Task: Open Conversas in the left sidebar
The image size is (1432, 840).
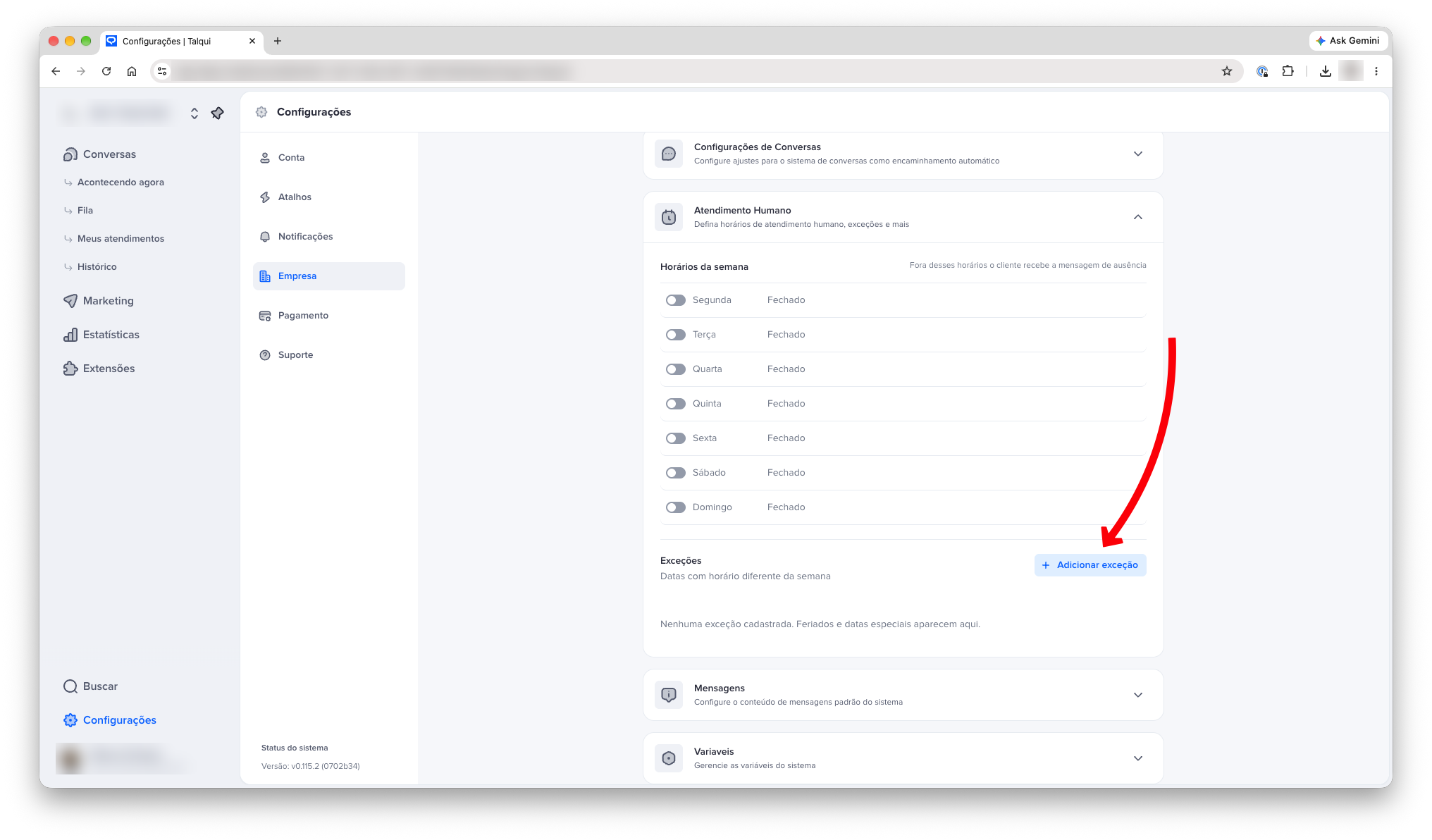Action: [100, 154]
